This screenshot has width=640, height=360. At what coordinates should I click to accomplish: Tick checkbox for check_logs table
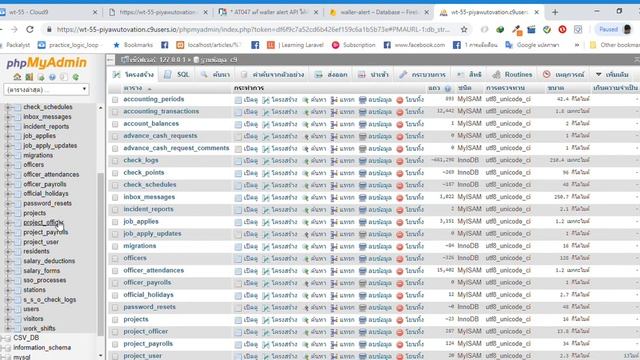(x=115, y=161)
